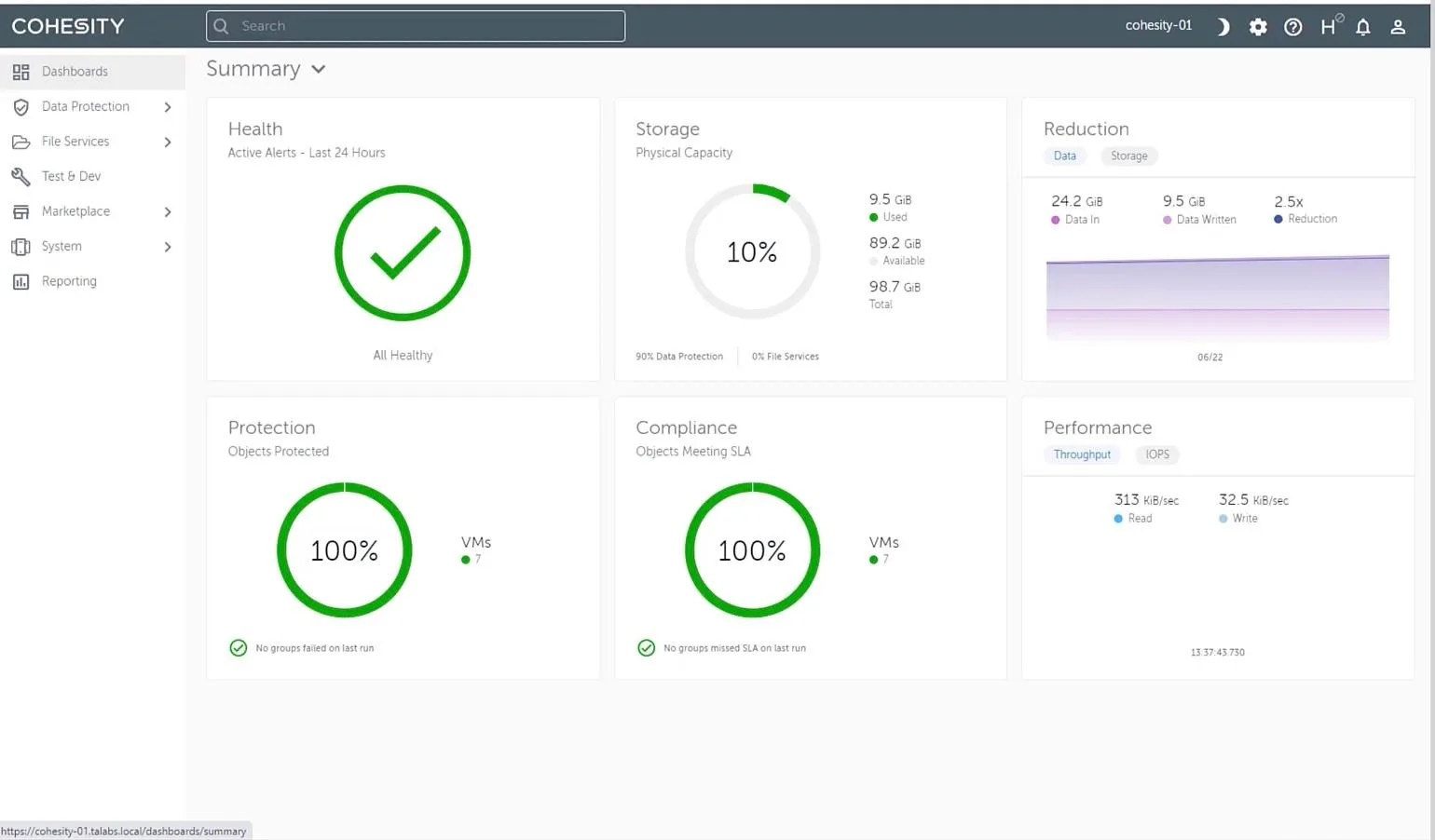Click the Summary dropdown arrow

point(319,70)
